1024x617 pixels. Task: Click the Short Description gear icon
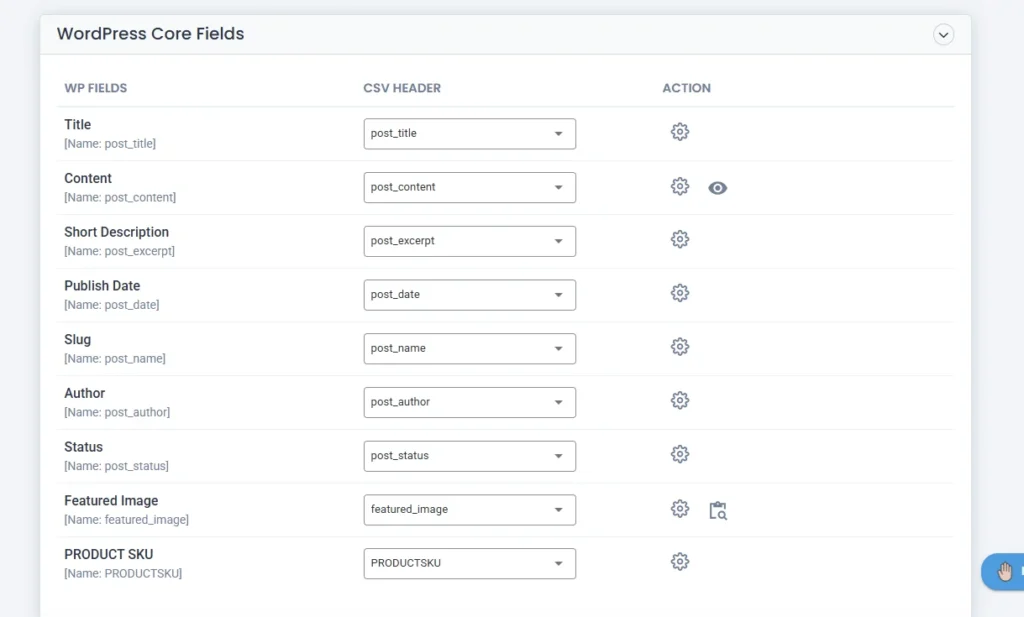(x=680, y=240)
